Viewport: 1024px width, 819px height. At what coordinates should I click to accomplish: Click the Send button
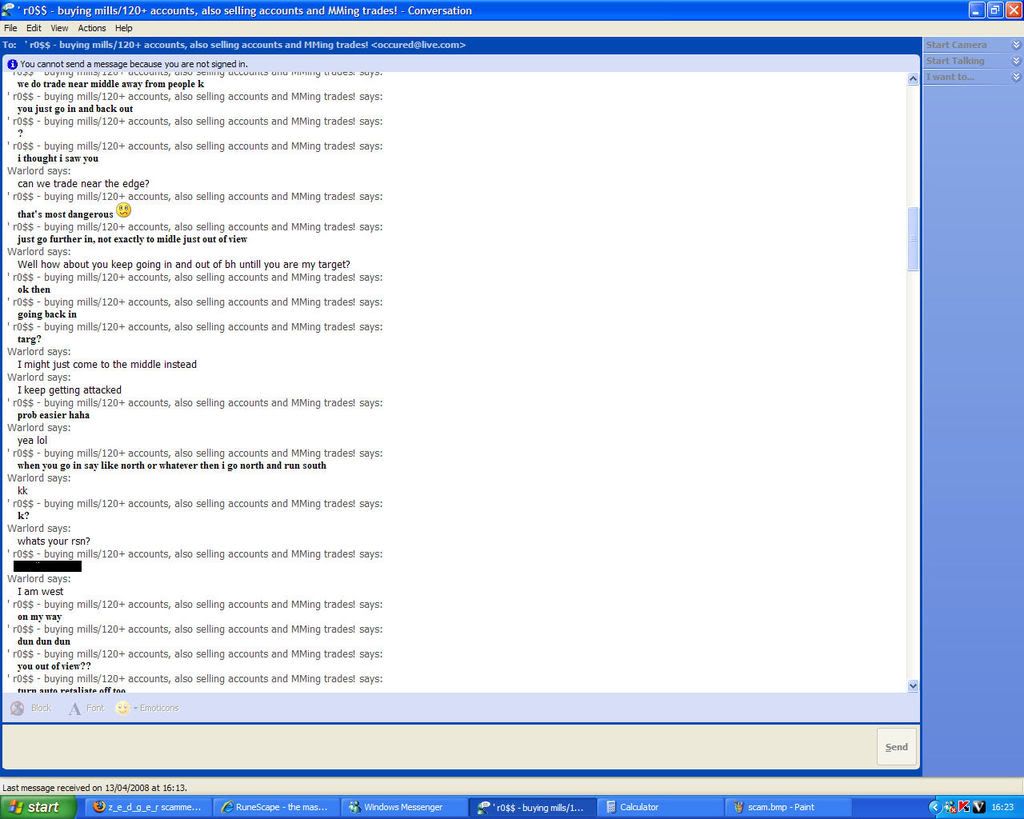[896, 747]
